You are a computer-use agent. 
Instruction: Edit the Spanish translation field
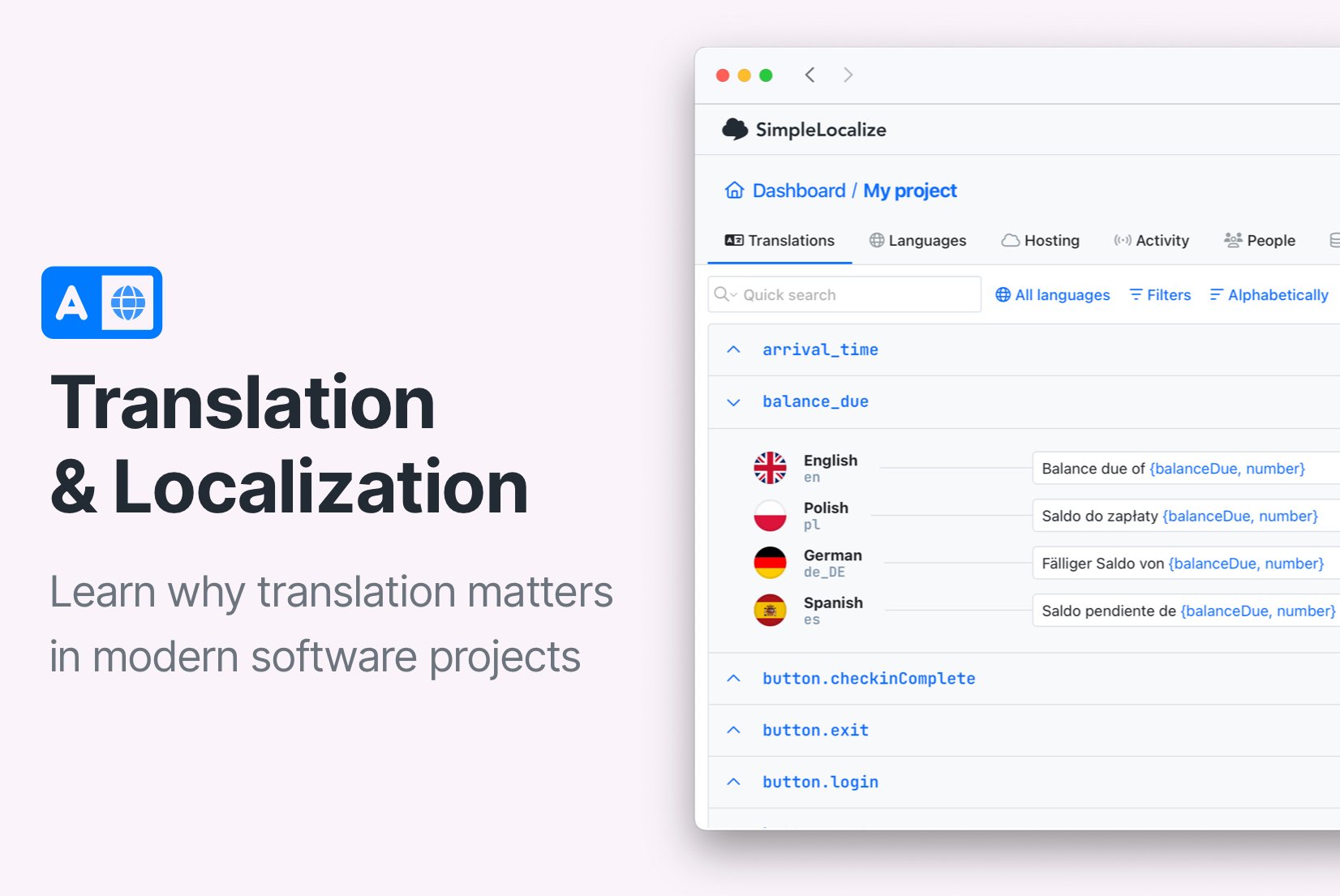(1186, 611)
